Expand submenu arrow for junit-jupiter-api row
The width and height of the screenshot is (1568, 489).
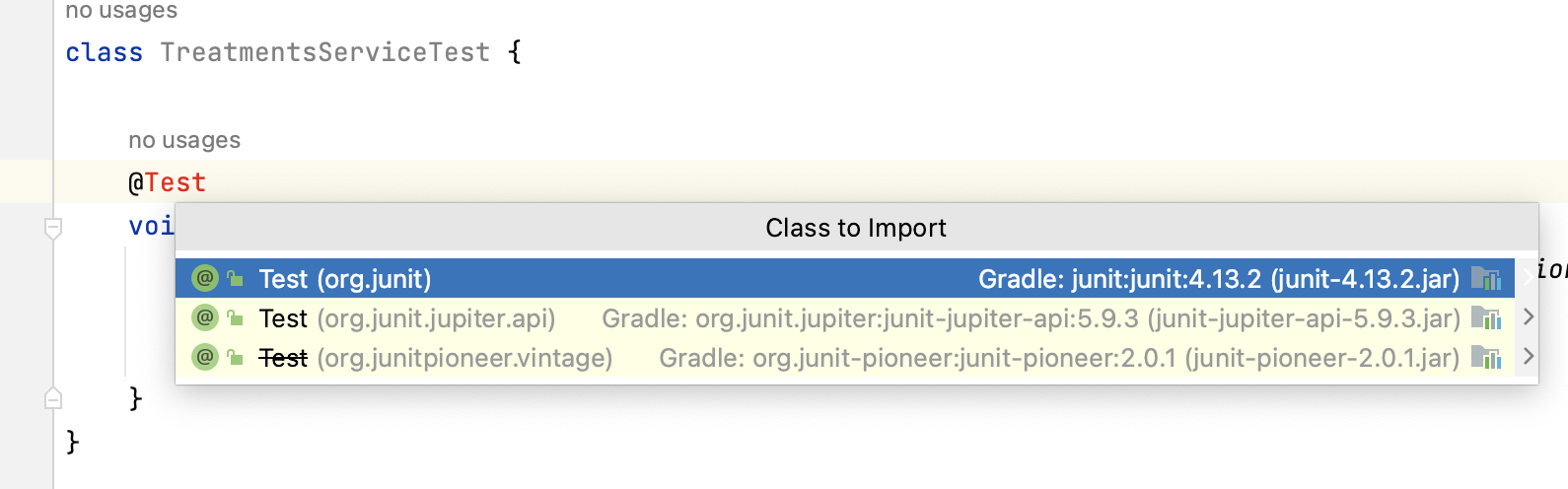point(1528,316)
